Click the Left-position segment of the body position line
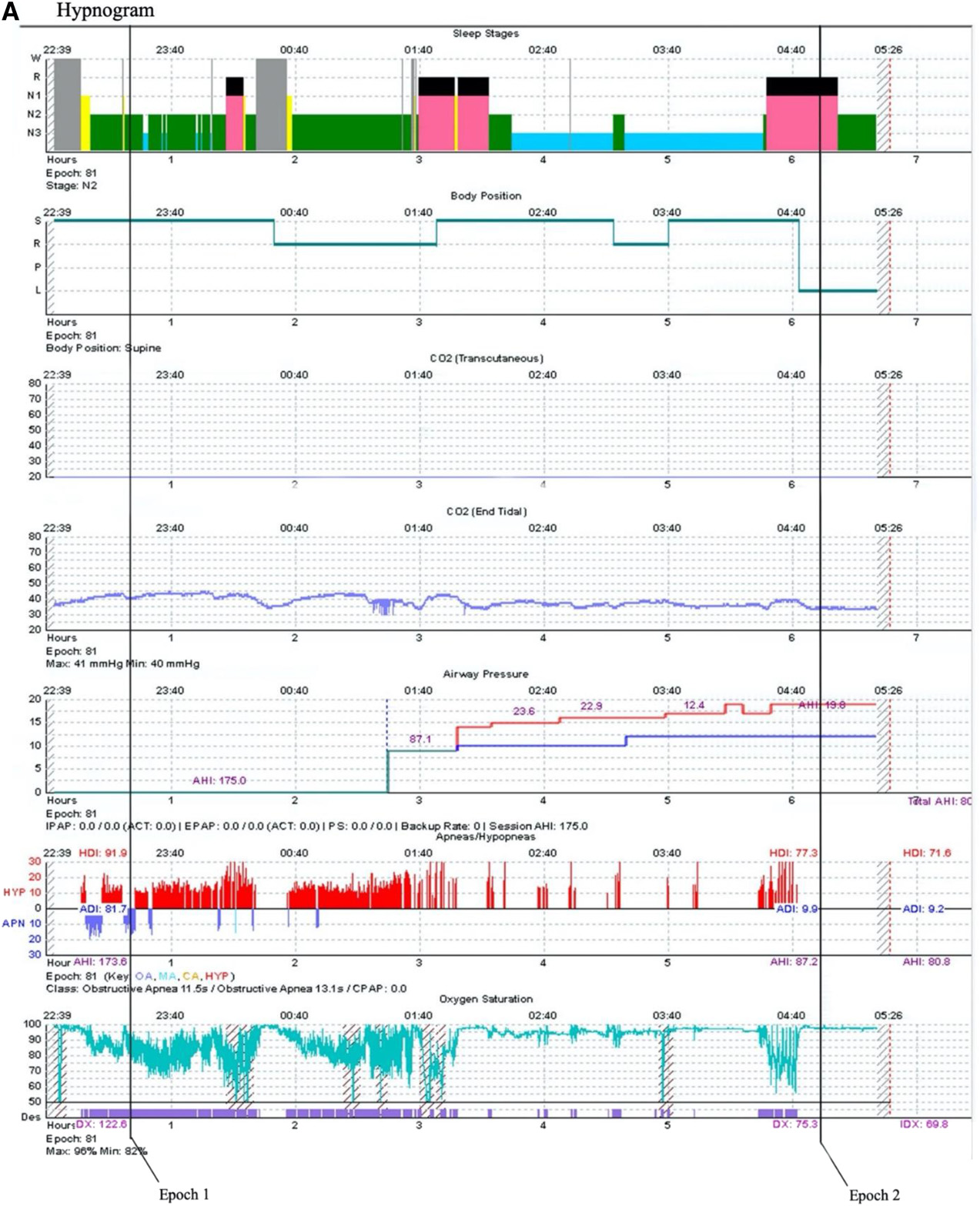The height and width of the screenshot is (1206, 980). point(838,290)
